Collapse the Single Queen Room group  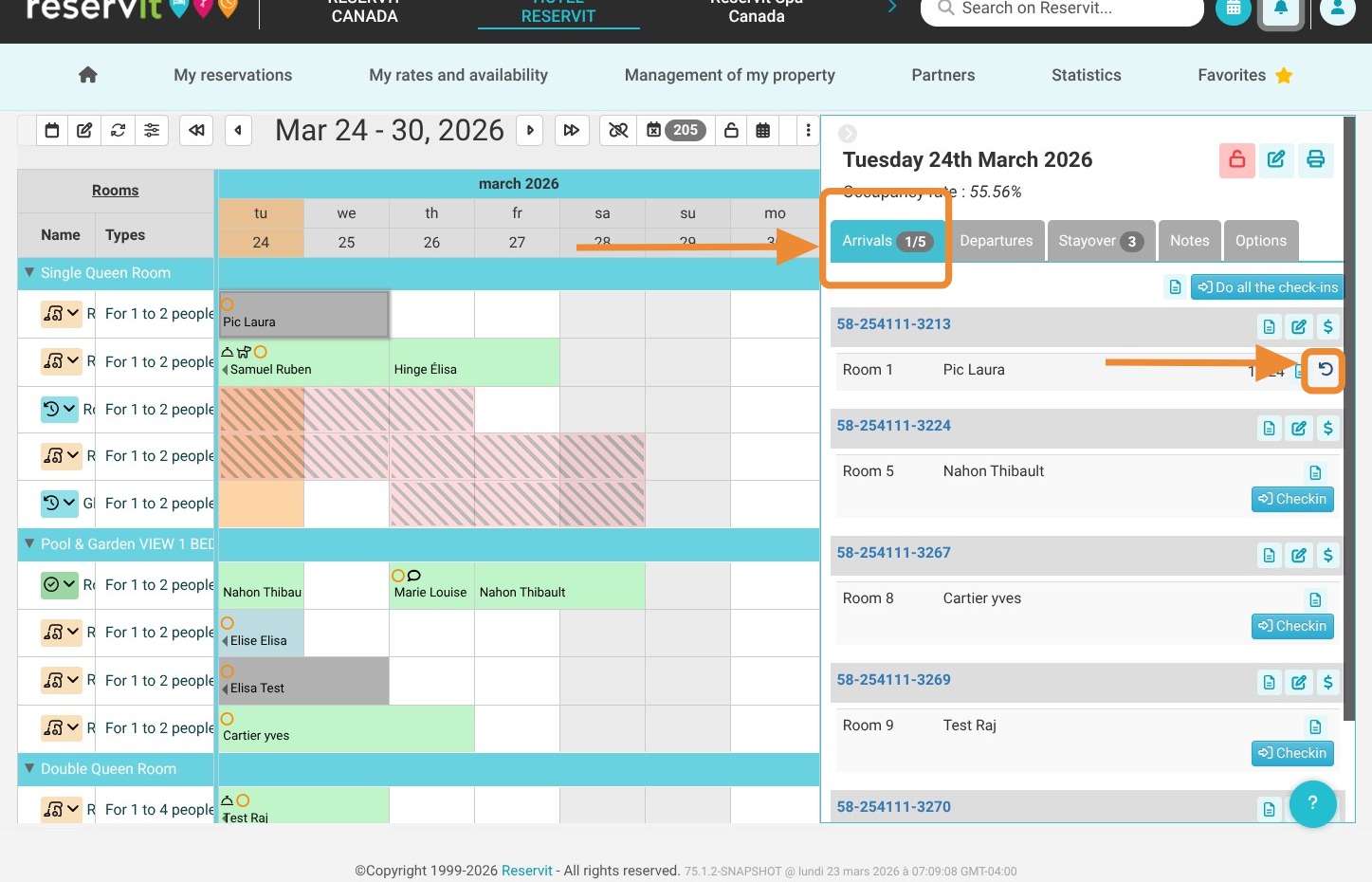[29, 273]
